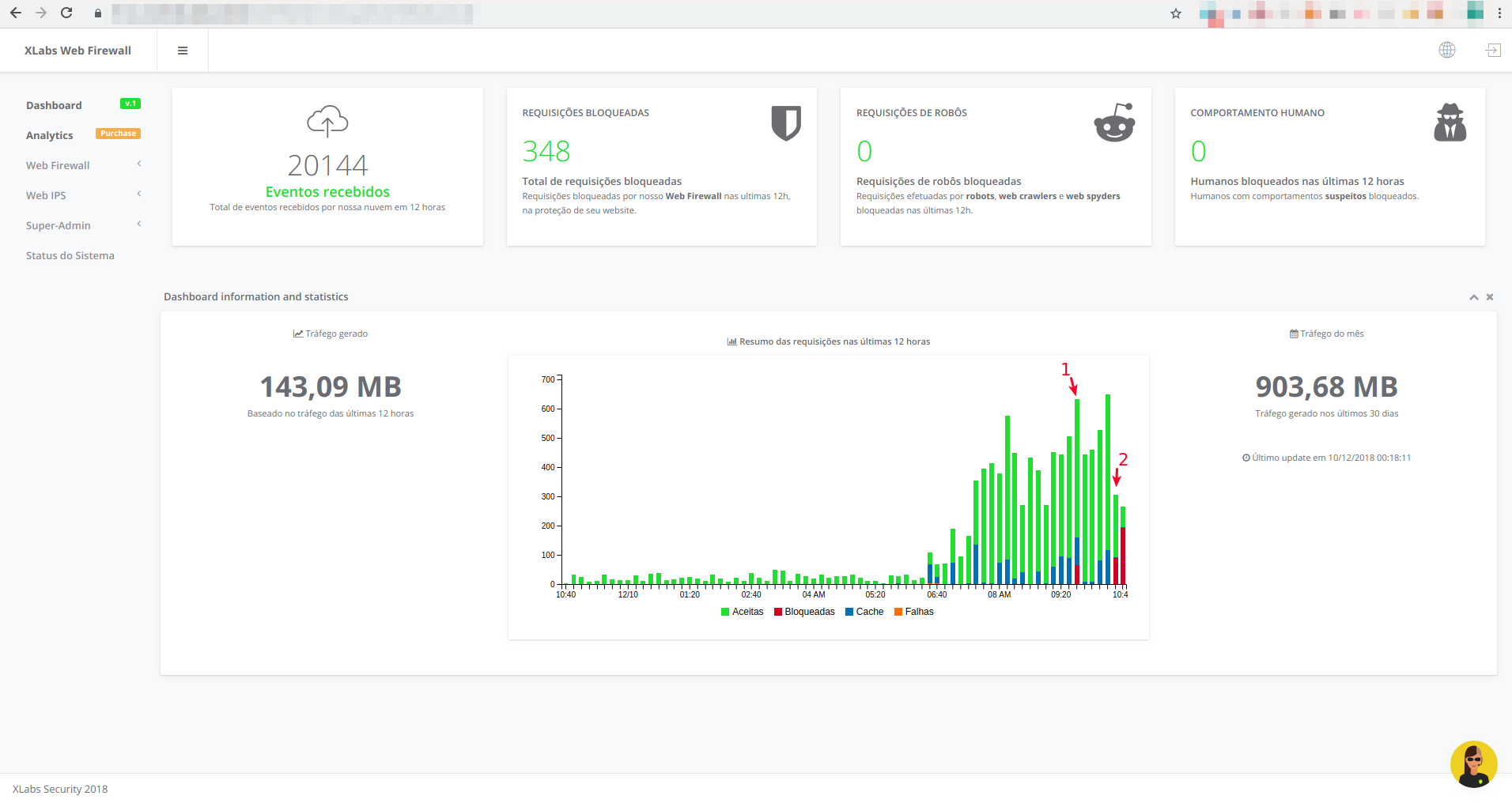Click the XLabs Web Firewall logo link
This screenshot has height=803, width=1512.
coord(77,51)
